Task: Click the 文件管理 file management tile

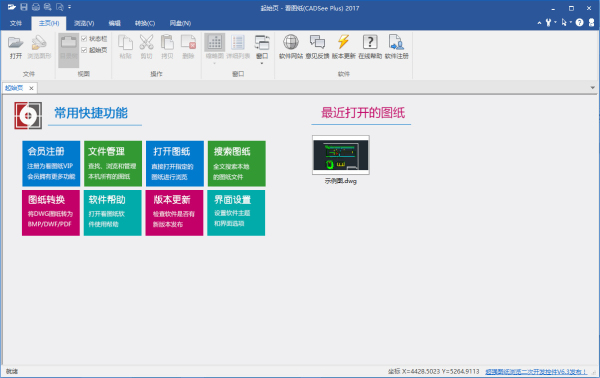Action: [113, 163]
